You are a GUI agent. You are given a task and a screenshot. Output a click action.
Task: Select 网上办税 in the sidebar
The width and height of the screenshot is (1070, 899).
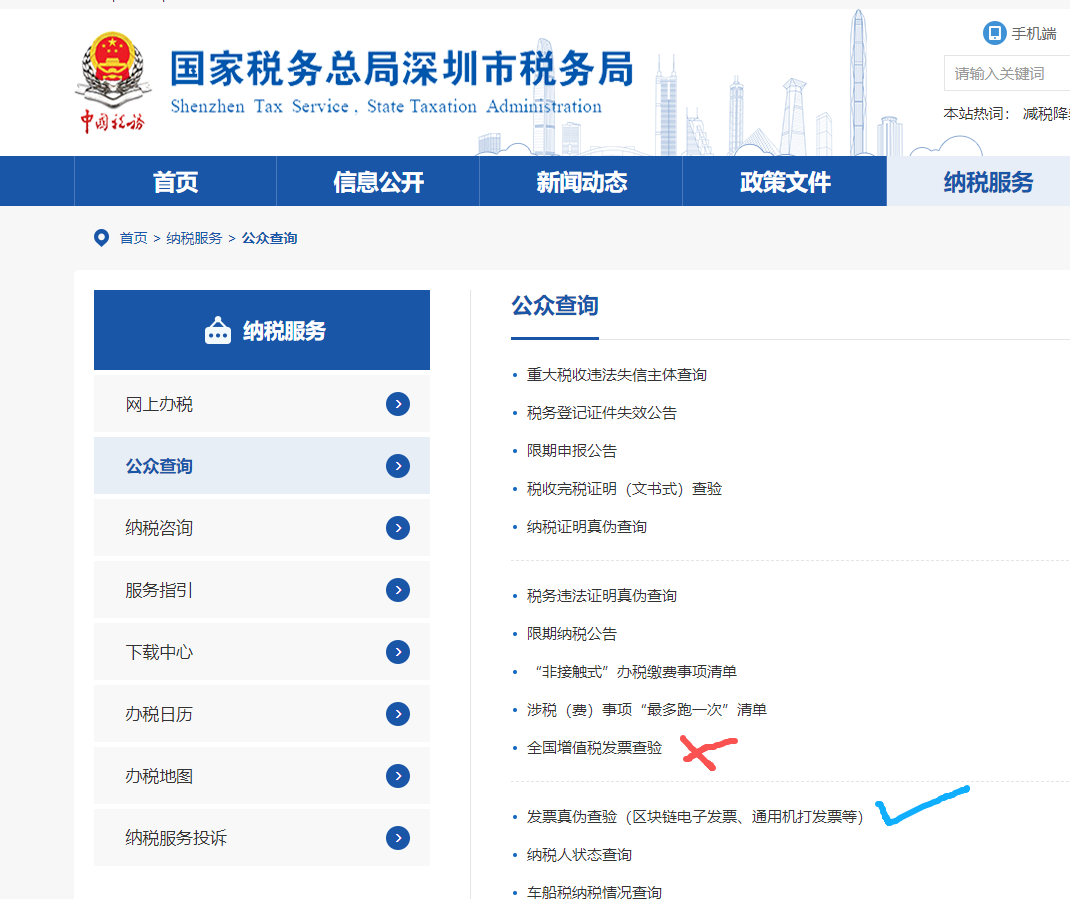pos(262,404)
